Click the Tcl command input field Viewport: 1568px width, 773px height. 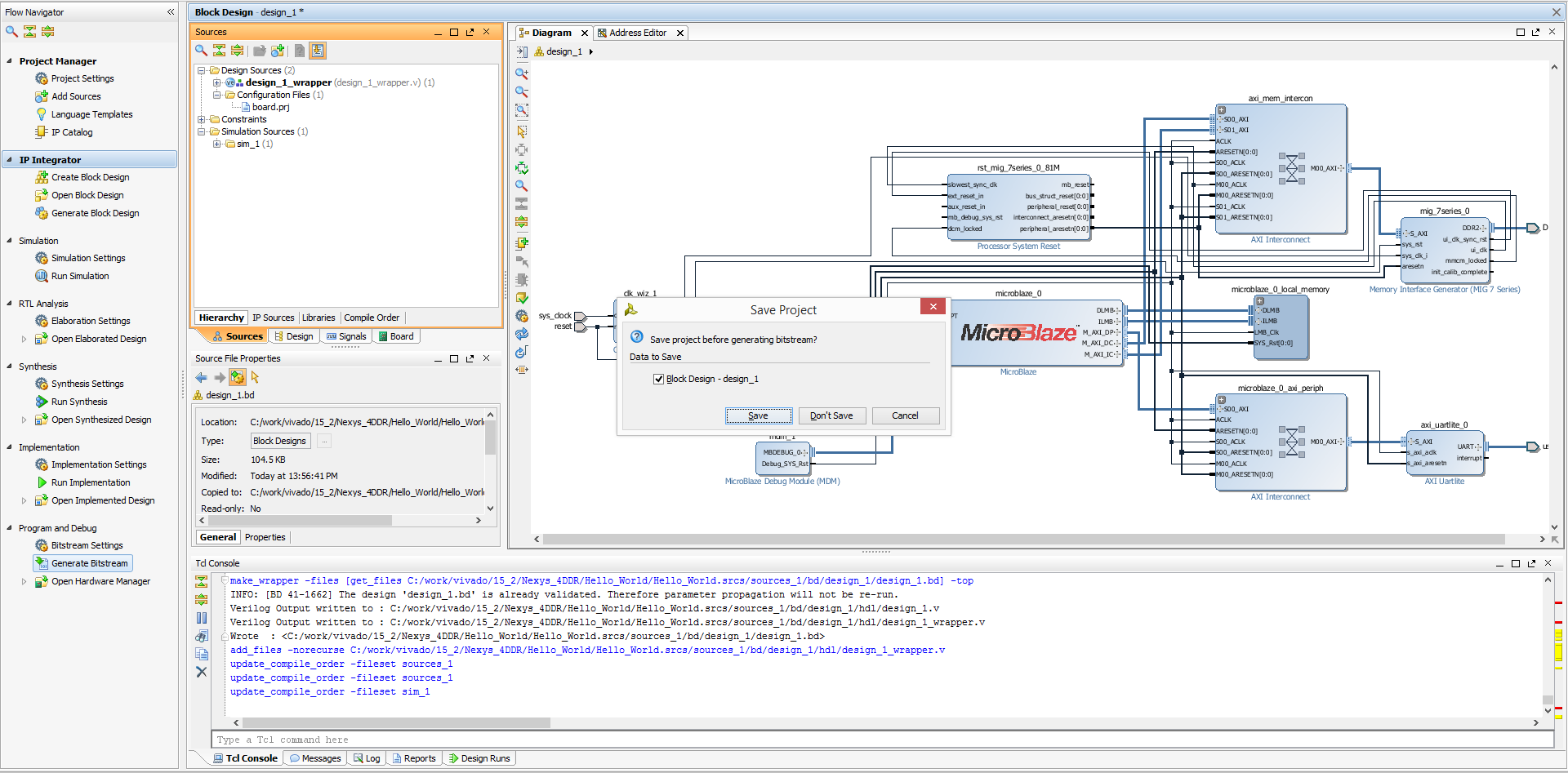click(883, 740)
